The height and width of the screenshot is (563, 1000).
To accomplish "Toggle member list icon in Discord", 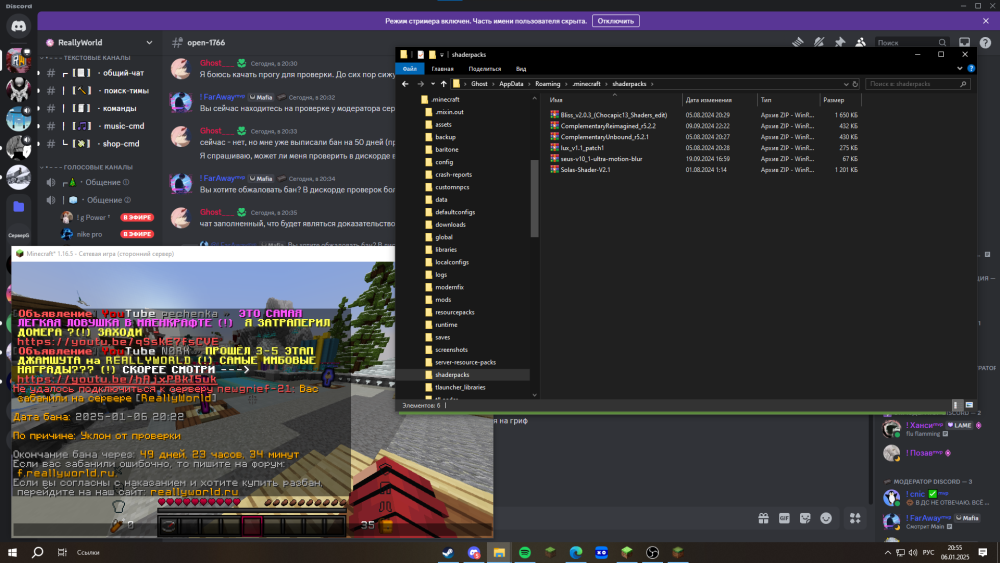I will 860,42.
